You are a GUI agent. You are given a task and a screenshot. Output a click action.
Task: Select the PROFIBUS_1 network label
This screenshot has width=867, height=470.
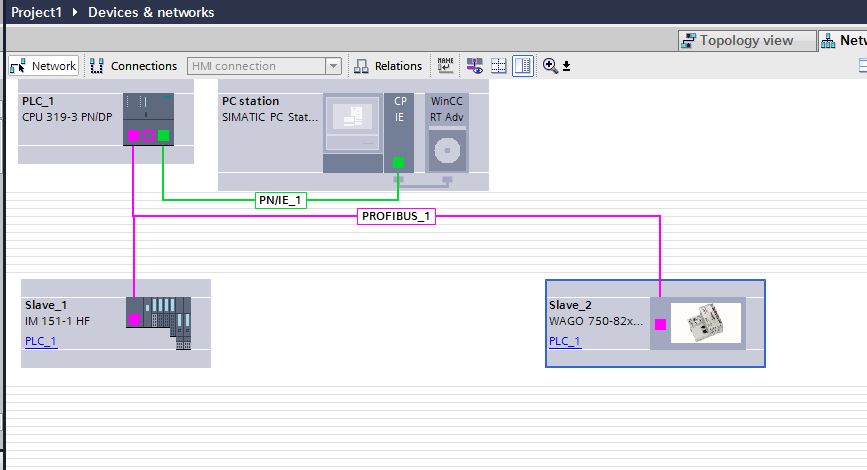(396, 216)
